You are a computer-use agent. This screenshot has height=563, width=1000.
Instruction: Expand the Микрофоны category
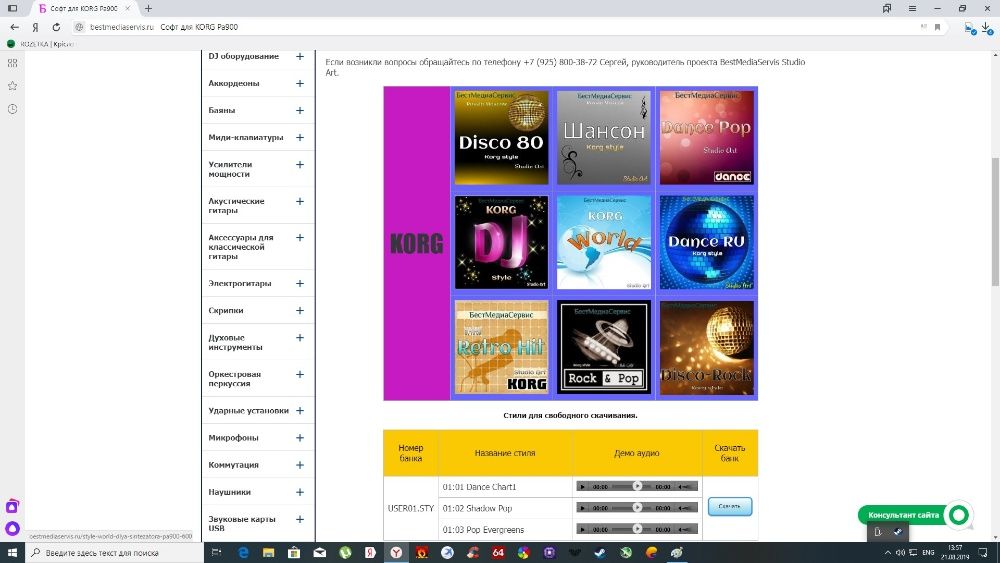click(x=300, y=438)
